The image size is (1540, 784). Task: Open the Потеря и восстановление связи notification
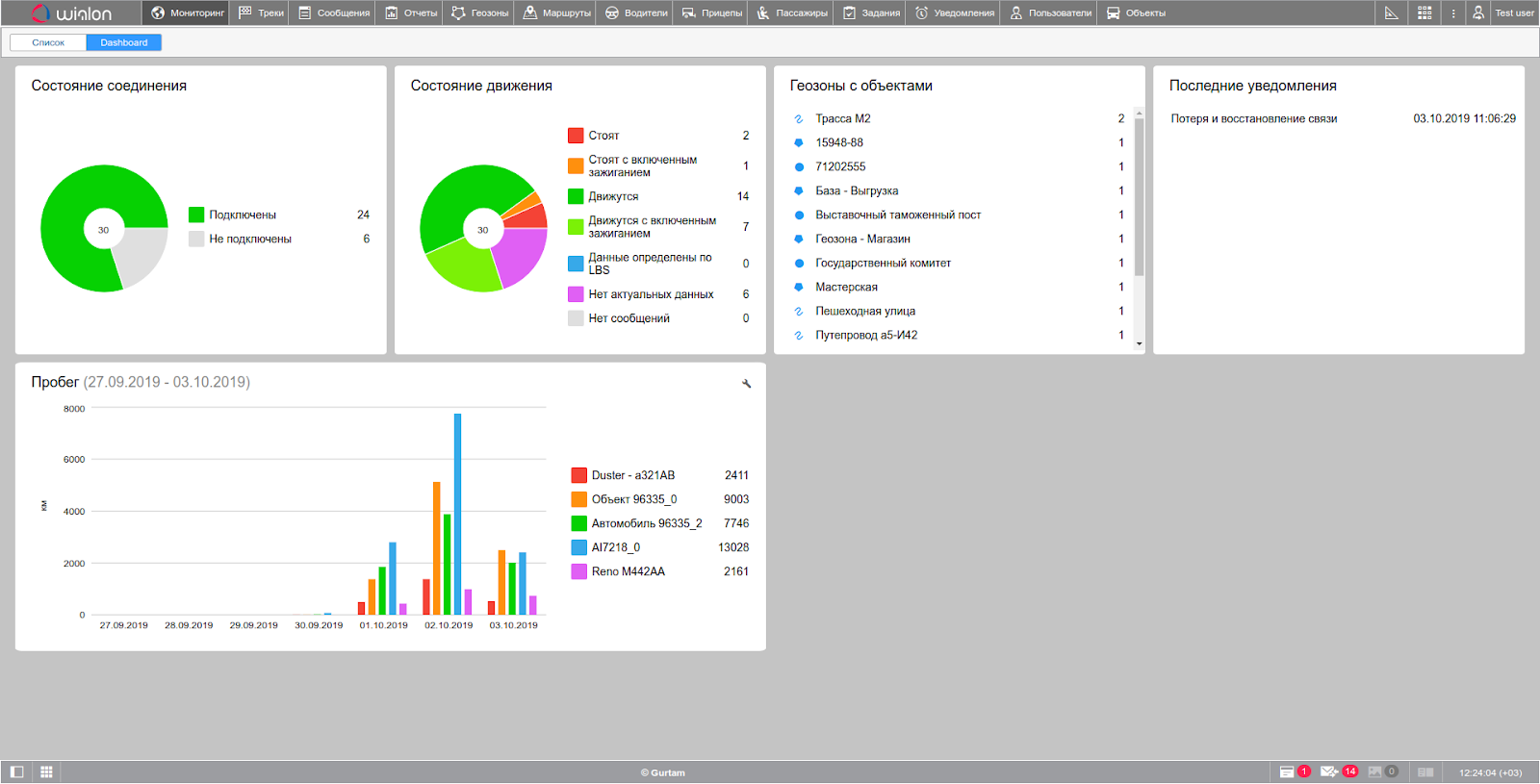(1253, 118)
